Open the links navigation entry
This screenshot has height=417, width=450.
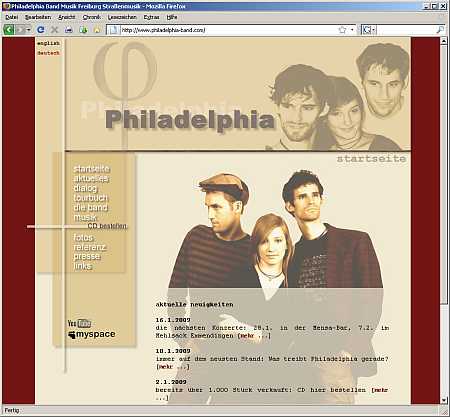[83, 266]
